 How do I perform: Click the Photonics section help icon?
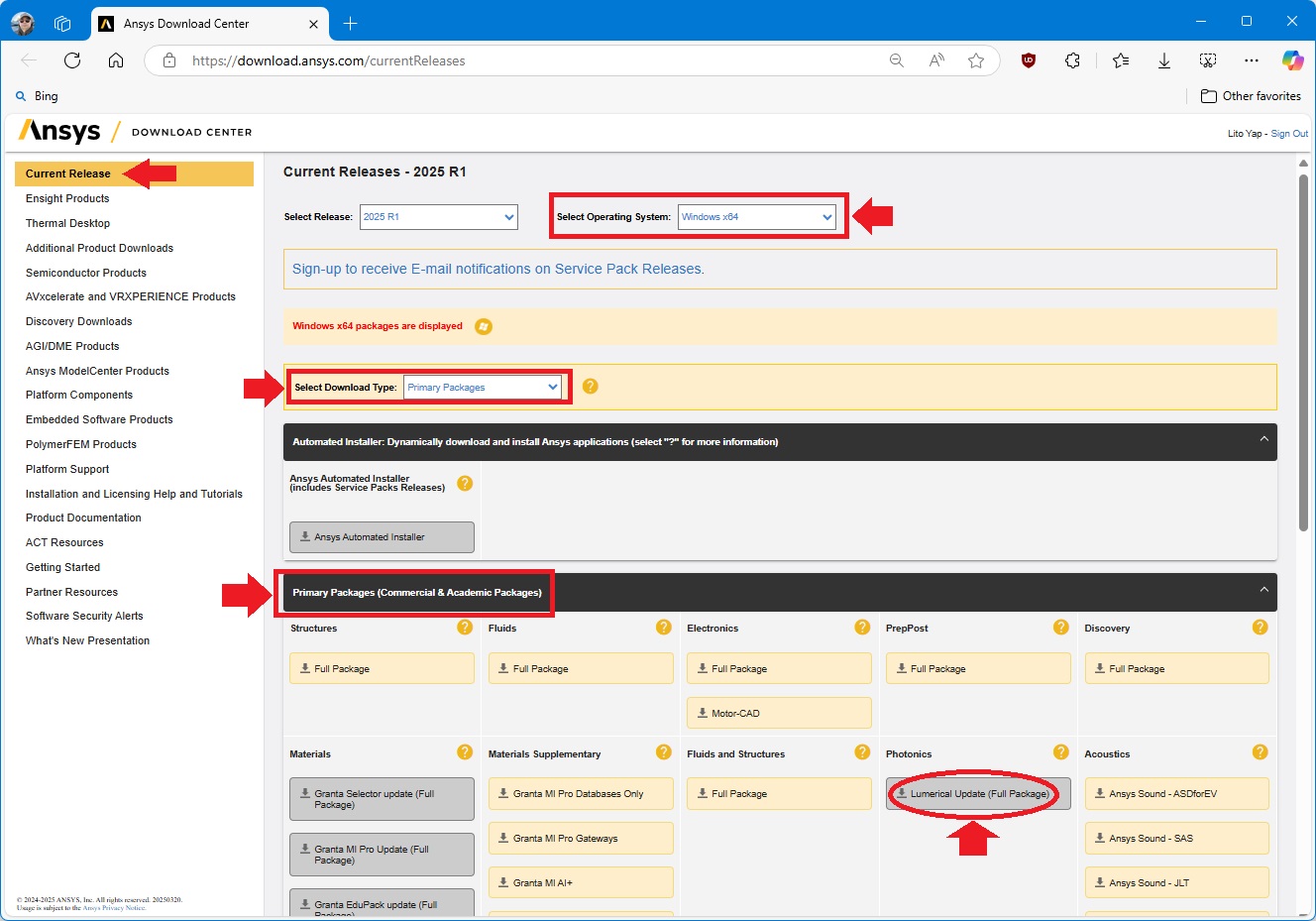click(x=1060, y=752)
